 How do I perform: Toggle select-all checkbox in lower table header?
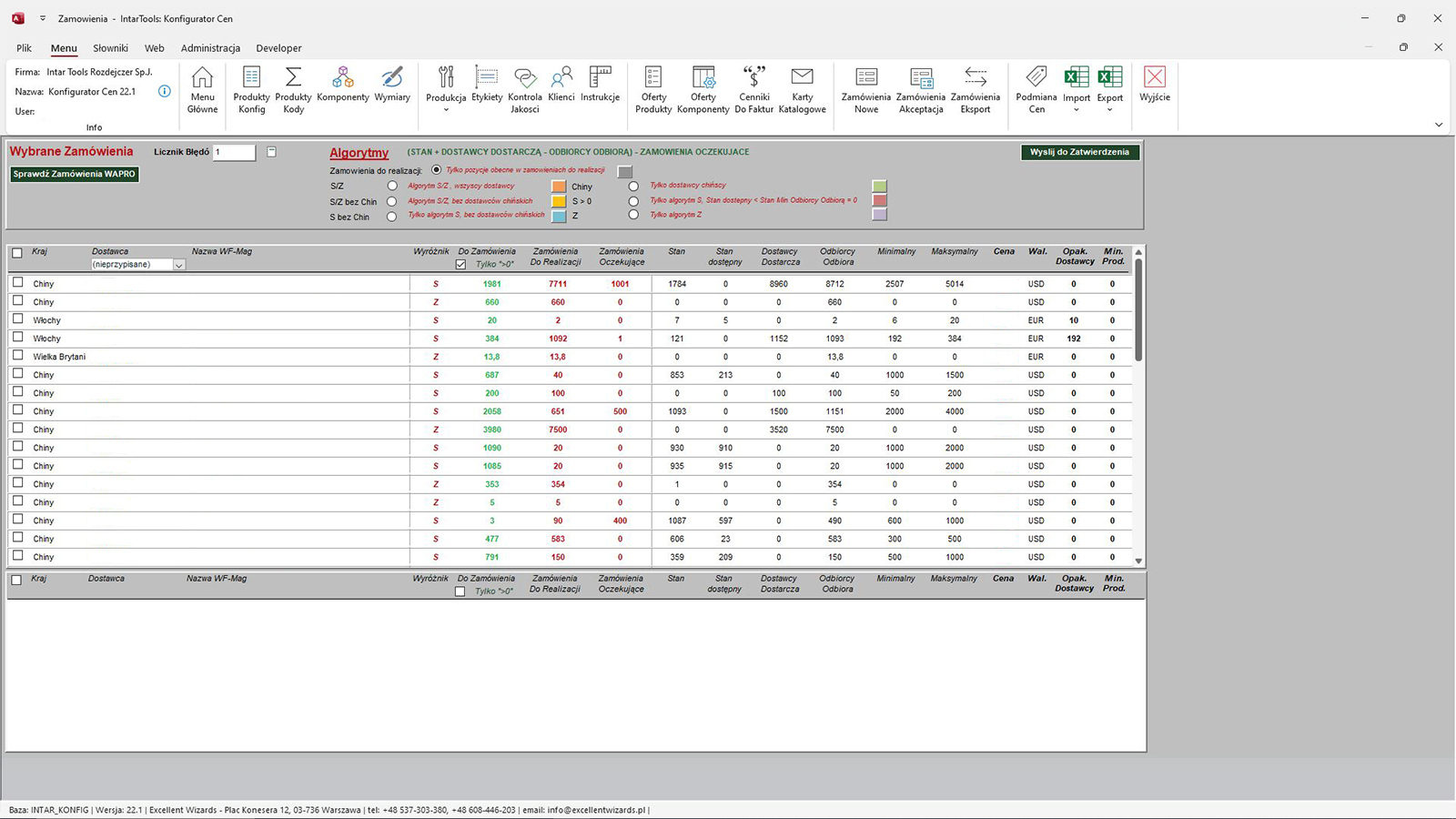16,580
